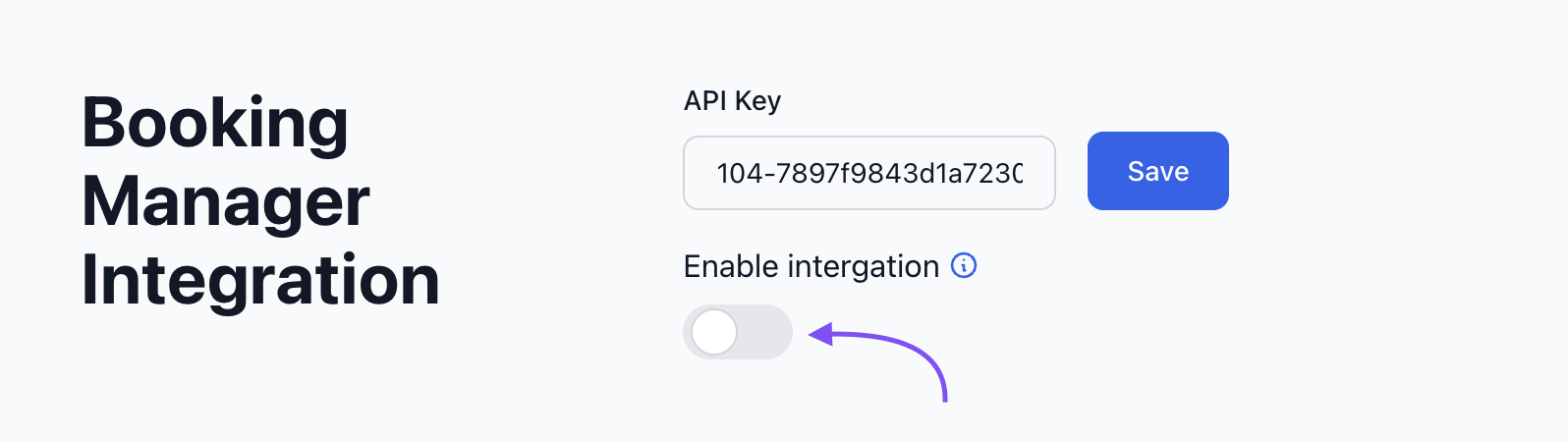Click the API Key label
The image size is (1568, 442).
pyautogui.click(x=733, y=101)
